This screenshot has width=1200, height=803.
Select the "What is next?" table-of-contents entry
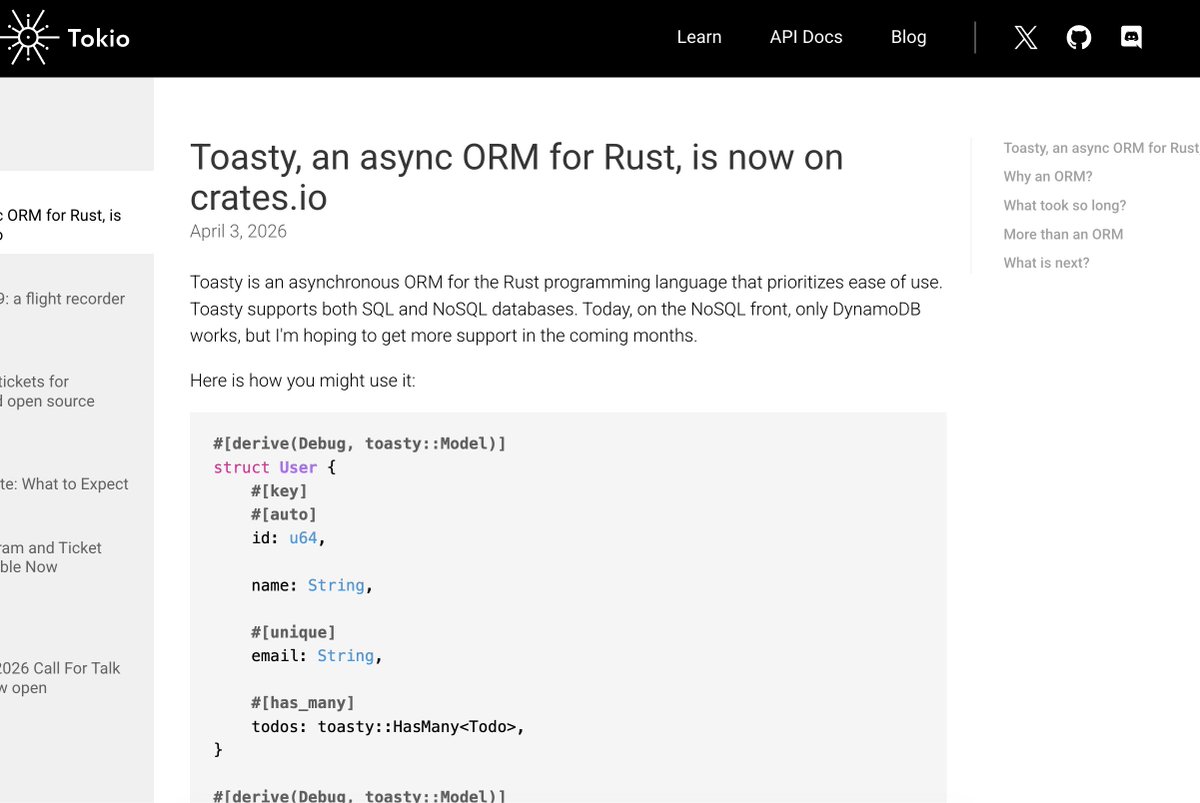[x=1046, y=262]
